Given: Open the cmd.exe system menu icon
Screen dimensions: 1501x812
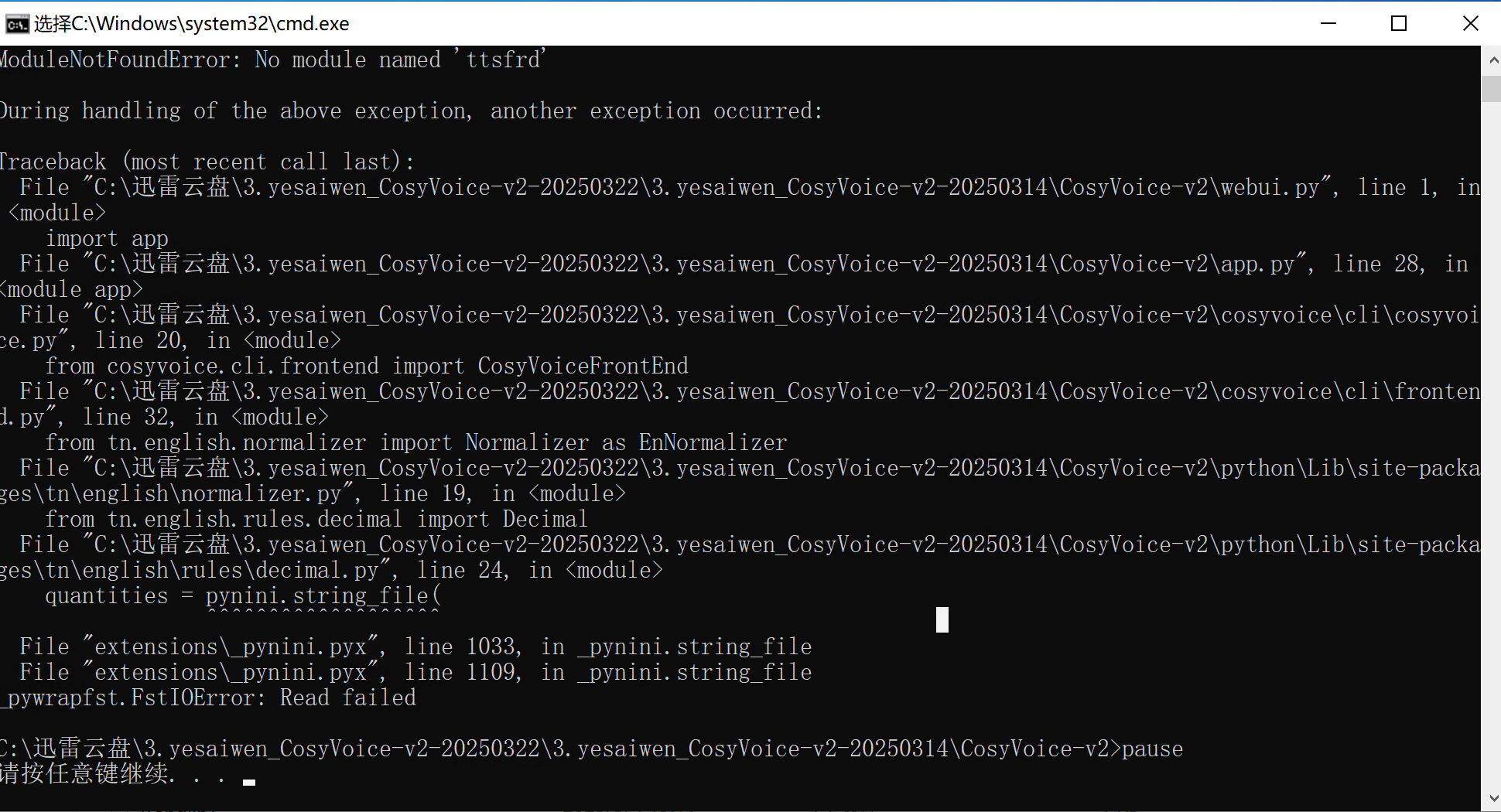Looking at the screenshot, I should tap(17, 24).
